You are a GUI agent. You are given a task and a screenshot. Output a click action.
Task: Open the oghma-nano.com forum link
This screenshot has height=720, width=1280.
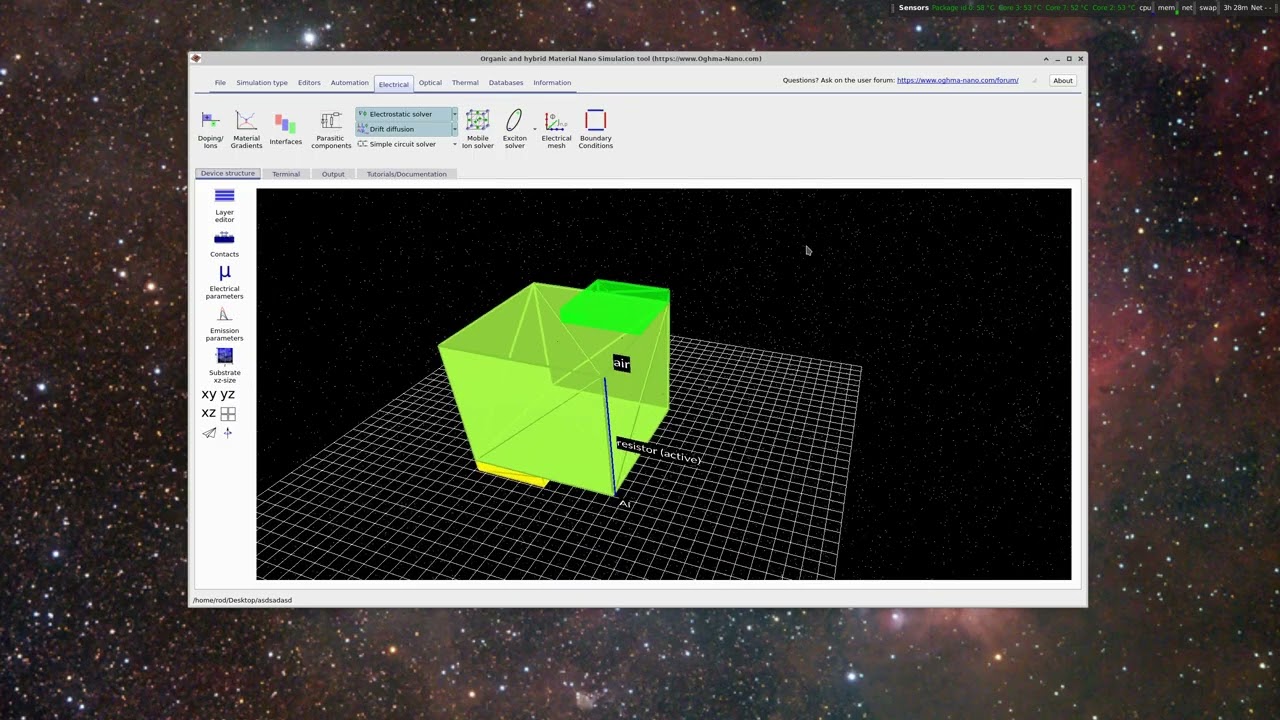(x=957, y=80)
